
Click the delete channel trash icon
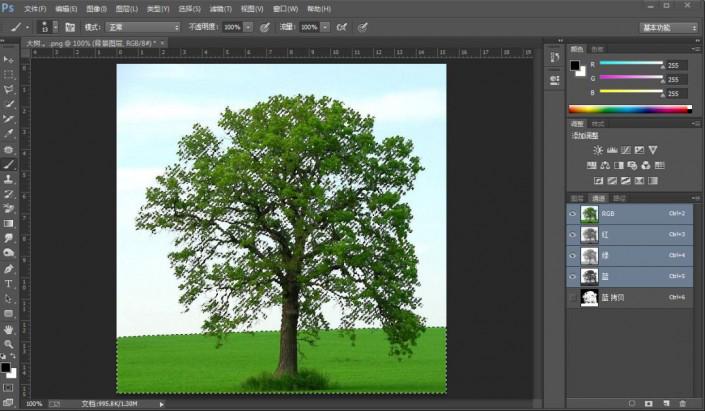683,402
